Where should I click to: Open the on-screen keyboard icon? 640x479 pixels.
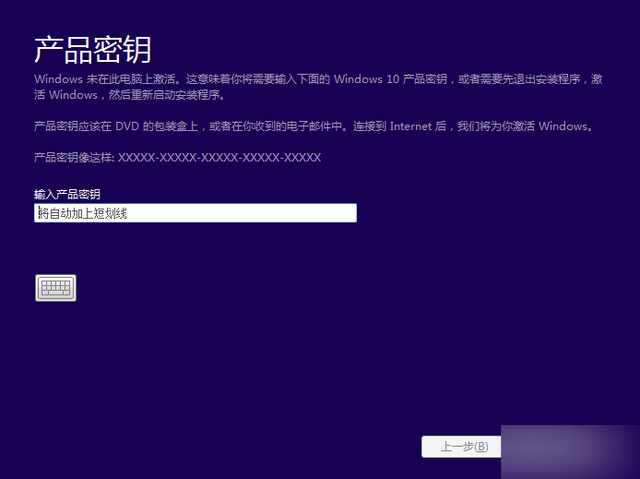click(x=56, y=288)
